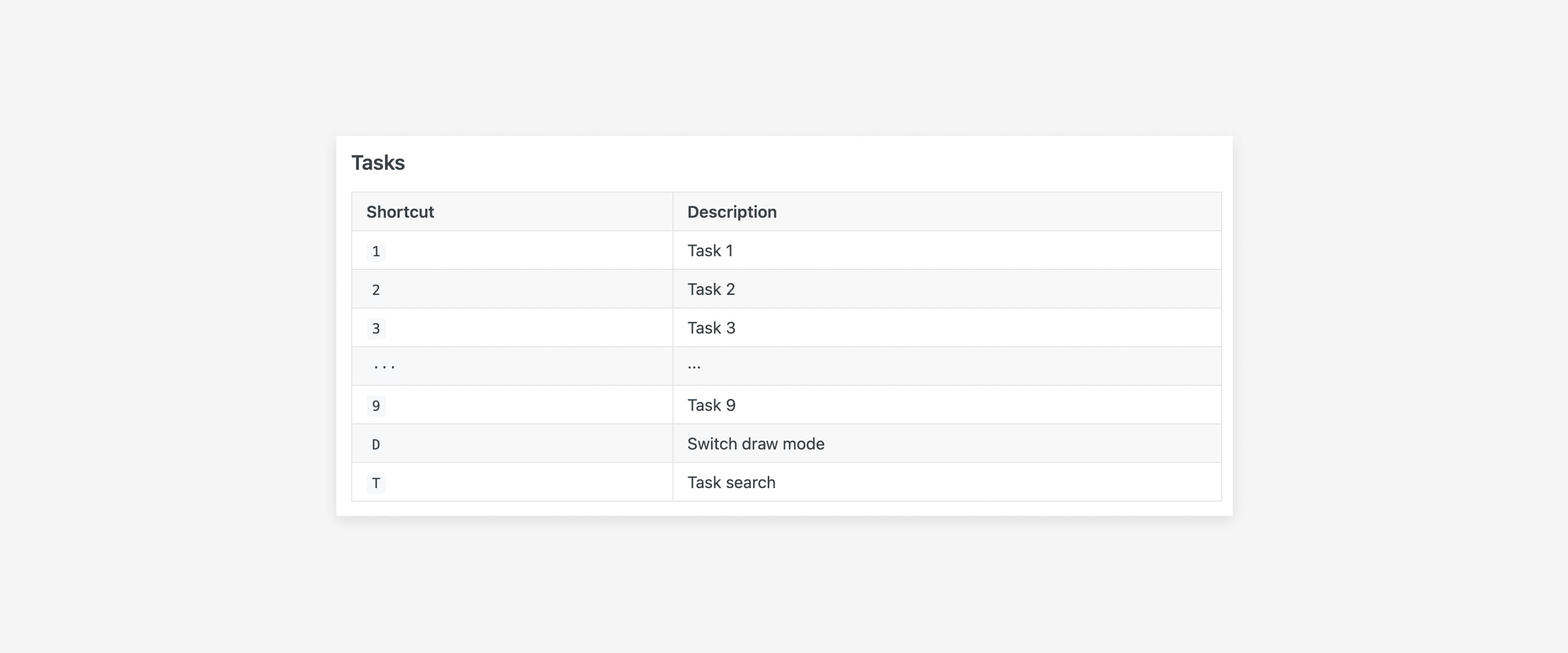The width and height of the screenshot is (1568, 653).
Task: Click the 'Switch draw mode' description
Action: point(755,443)
